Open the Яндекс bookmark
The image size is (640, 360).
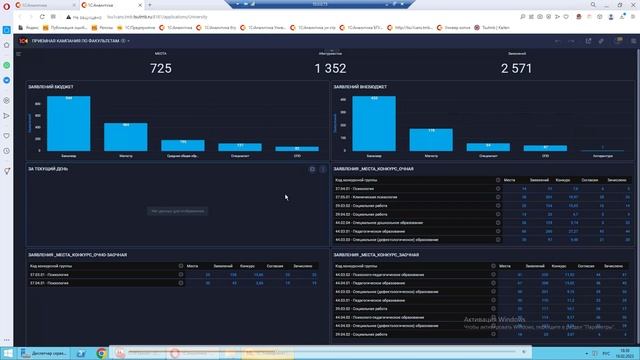click(29, 28)
